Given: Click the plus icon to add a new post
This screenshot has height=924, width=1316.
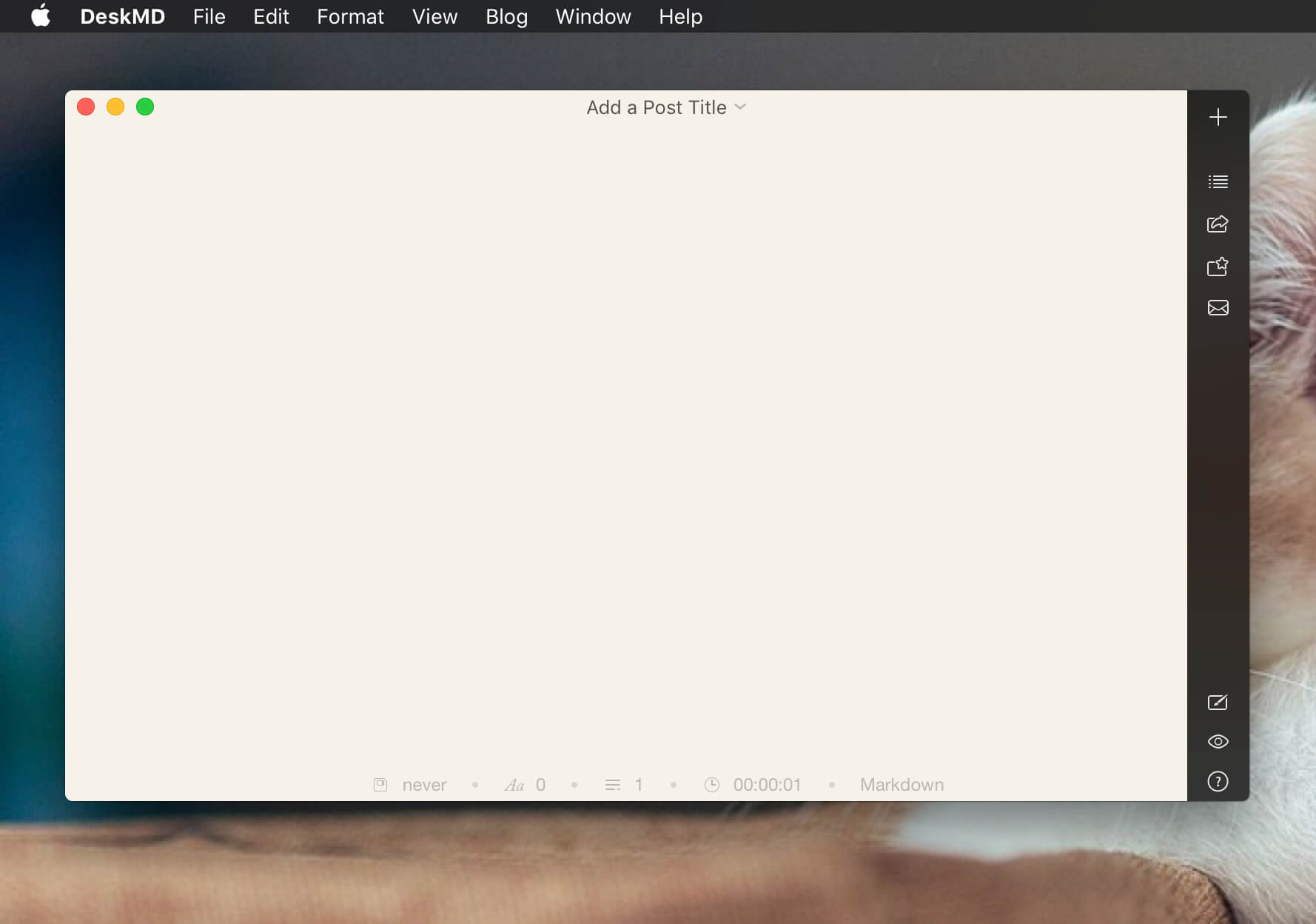Looking at the screenshot, I should pyautogui.click(x=1218, y=117).
